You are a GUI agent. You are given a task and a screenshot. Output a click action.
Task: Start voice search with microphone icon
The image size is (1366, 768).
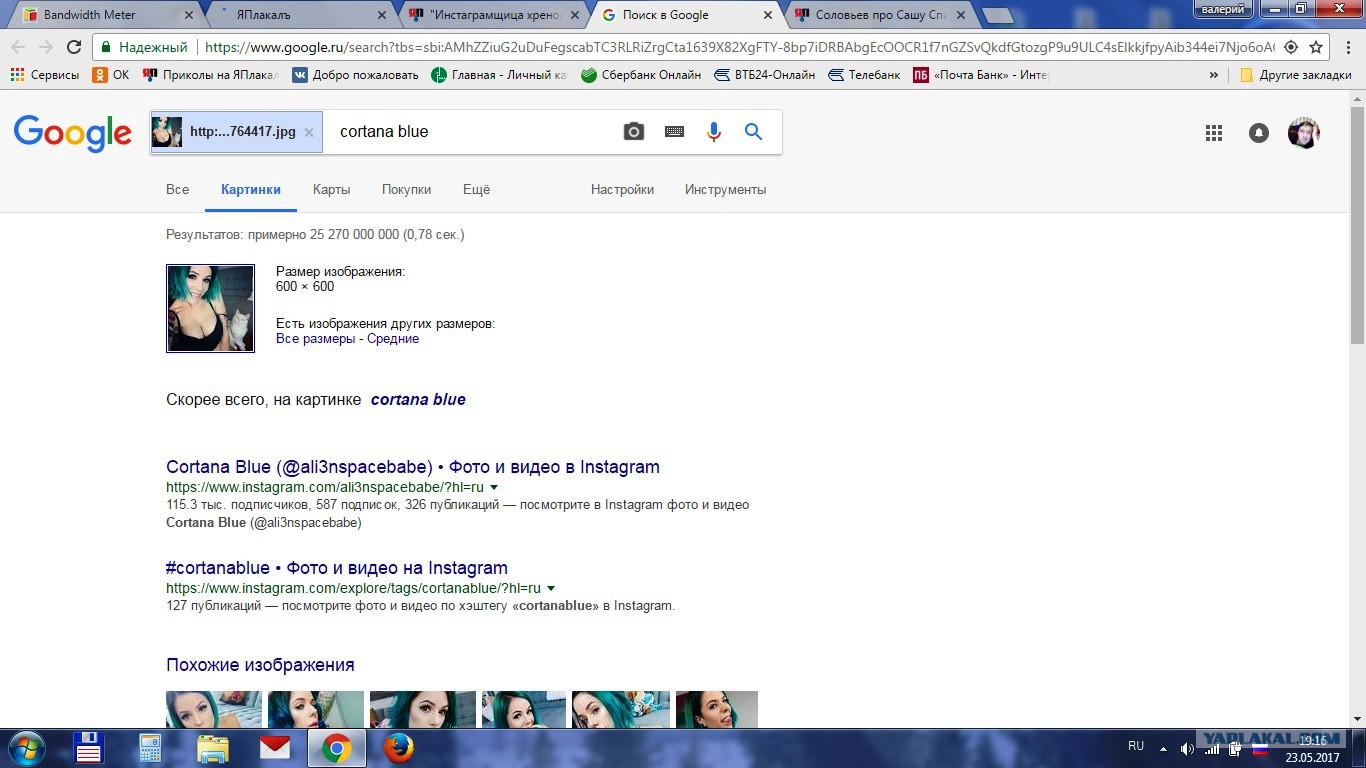[713, 132]
